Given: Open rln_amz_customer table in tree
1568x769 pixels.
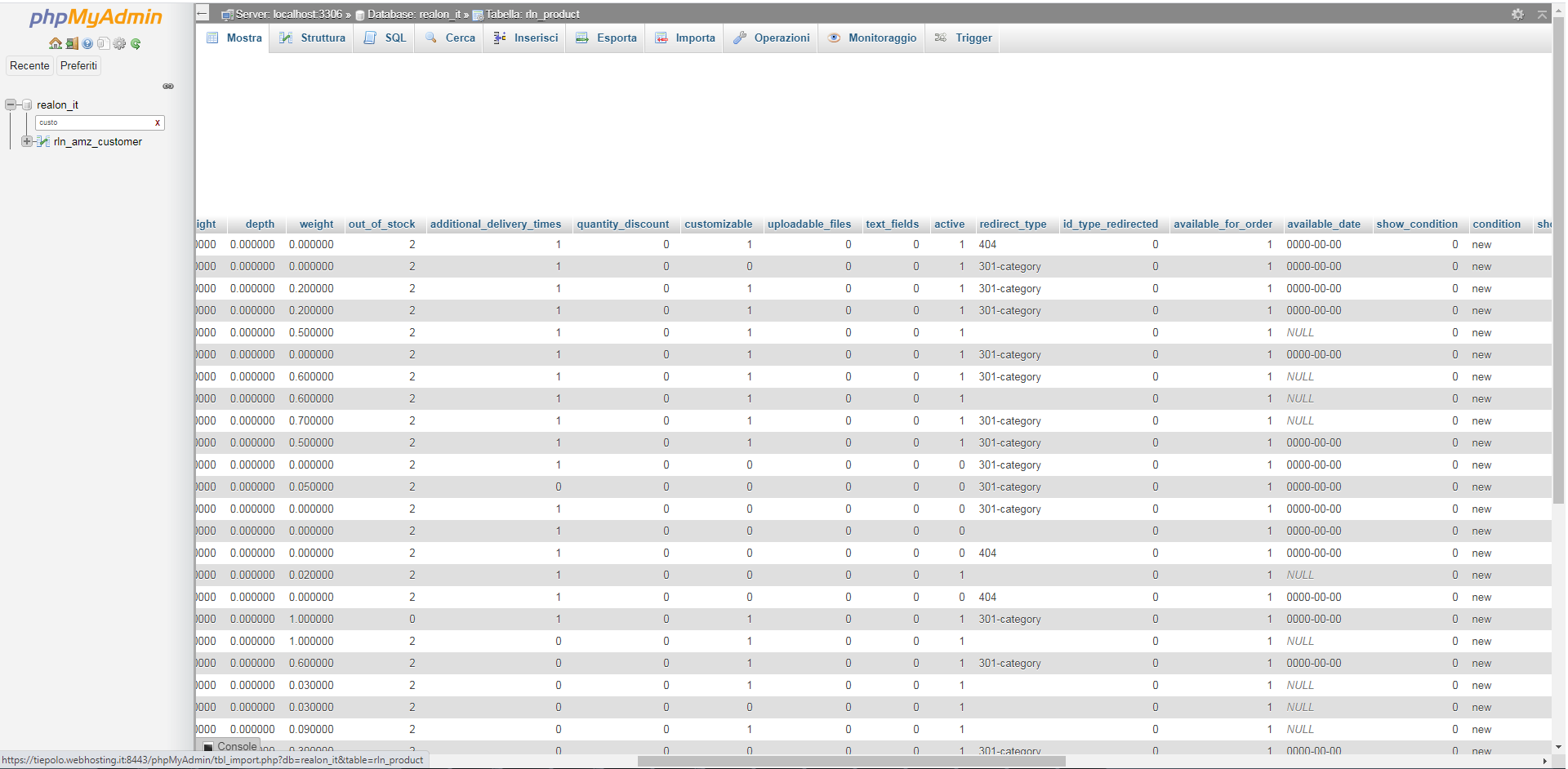Looking at the screenshot, I should (x=98, y=141).
